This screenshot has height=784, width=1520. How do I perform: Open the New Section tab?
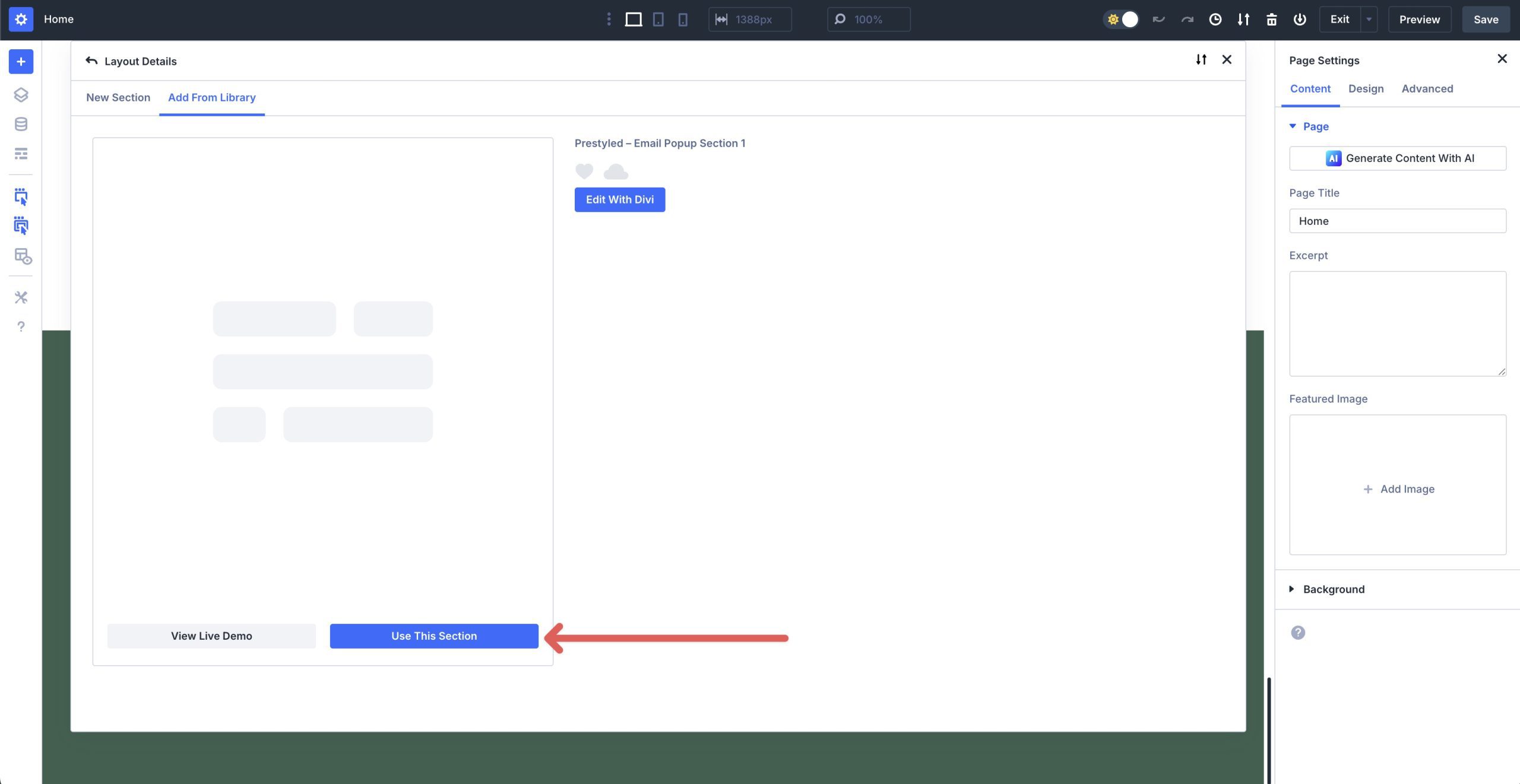[x=118, y=97]
